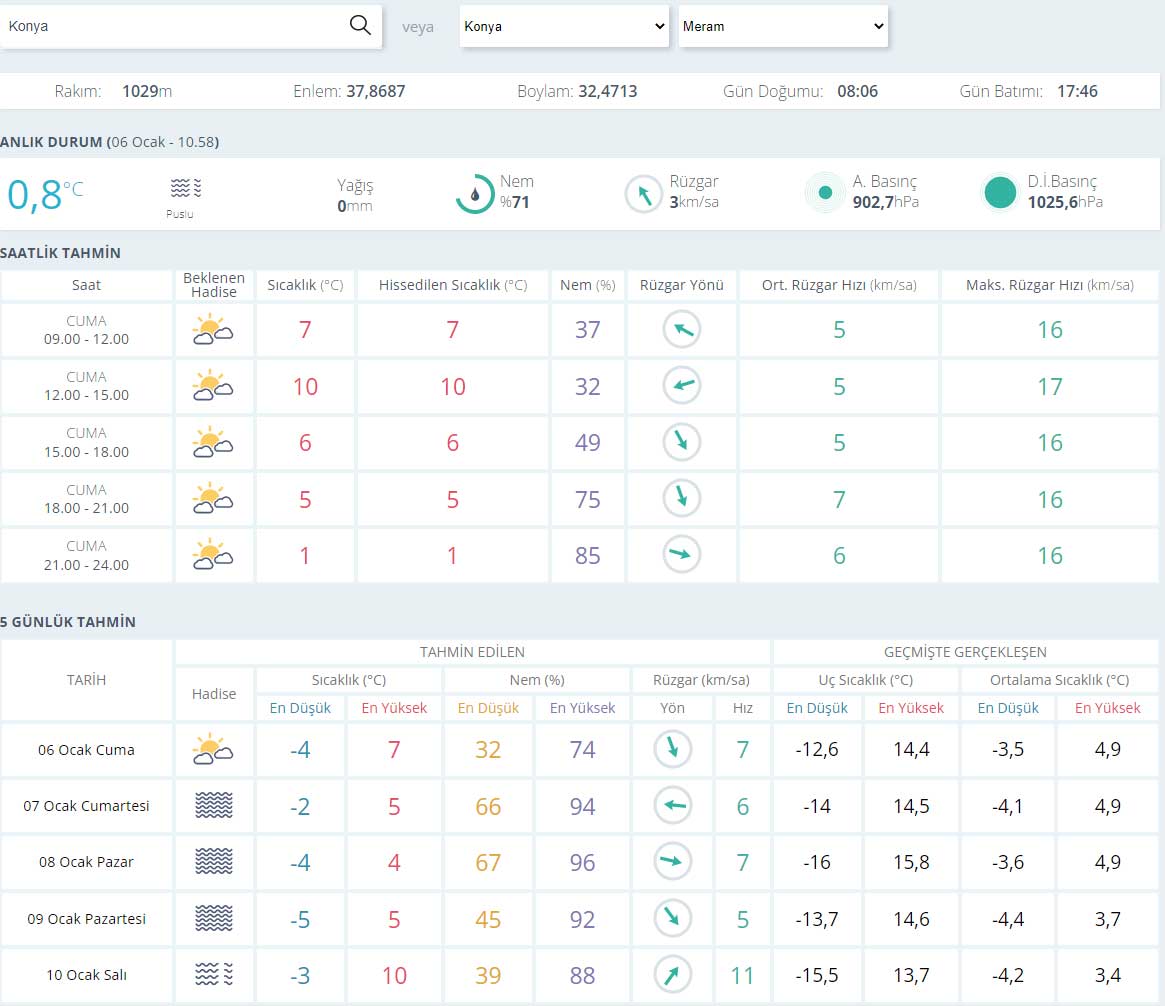Click the maximum wind speed 17 cell

[1050, 386]
